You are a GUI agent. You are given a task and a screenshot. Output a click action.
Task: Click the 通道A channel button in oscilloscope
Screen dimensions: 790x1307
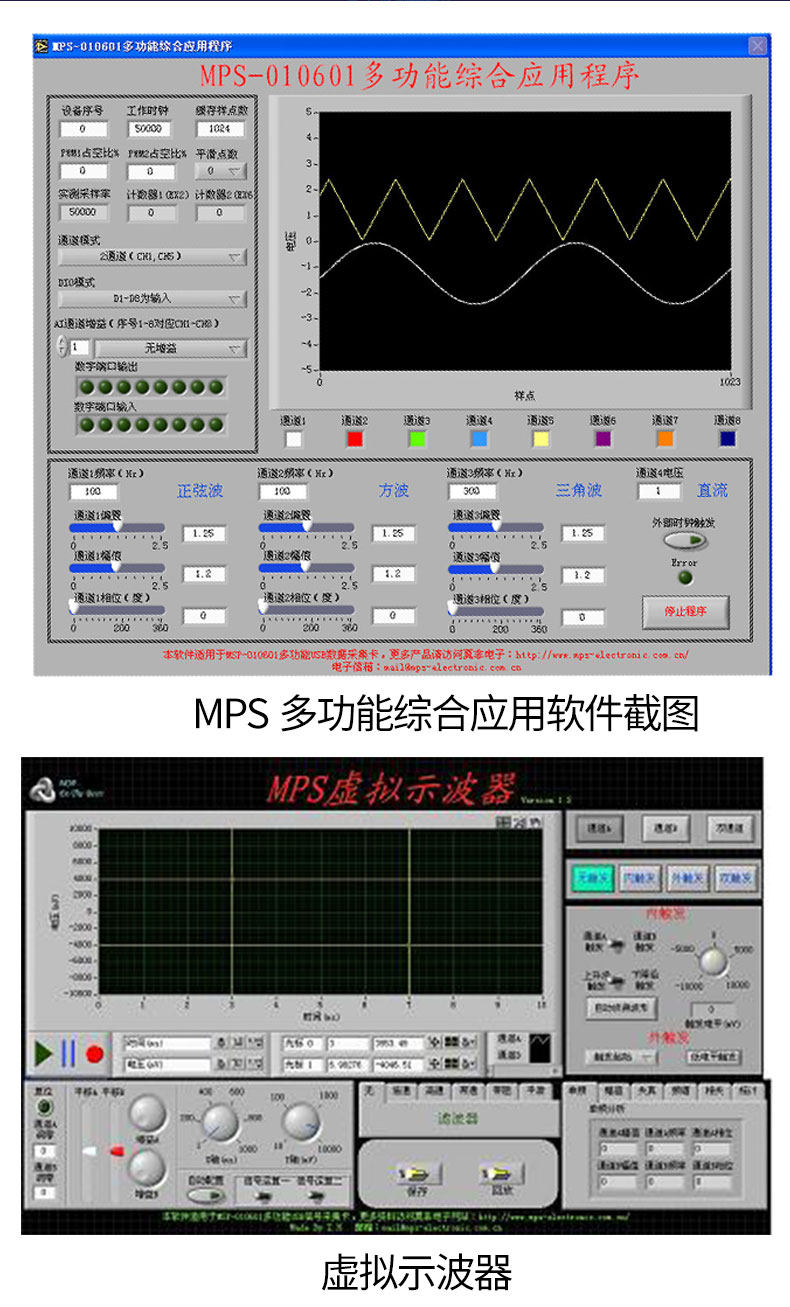point(600,829)
